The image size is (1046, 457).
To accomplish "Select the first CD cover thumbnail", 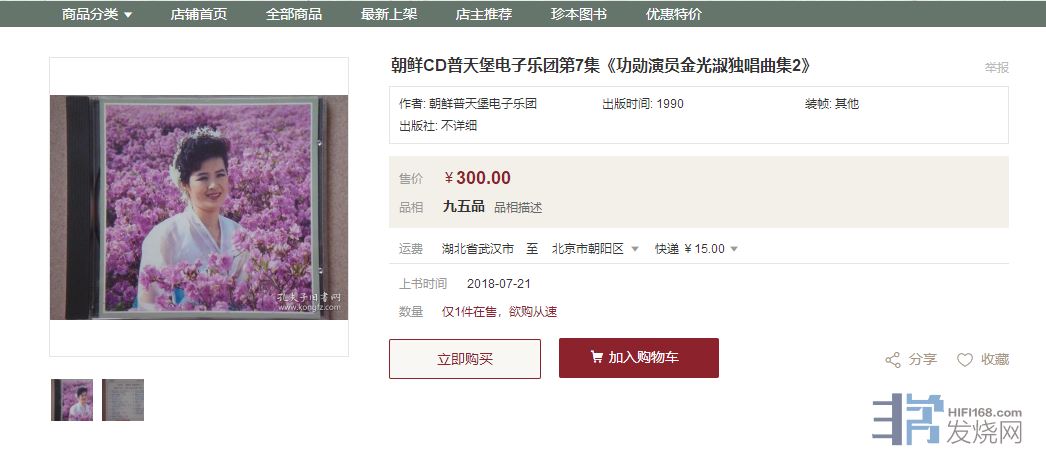I will [x=72, y=400].
